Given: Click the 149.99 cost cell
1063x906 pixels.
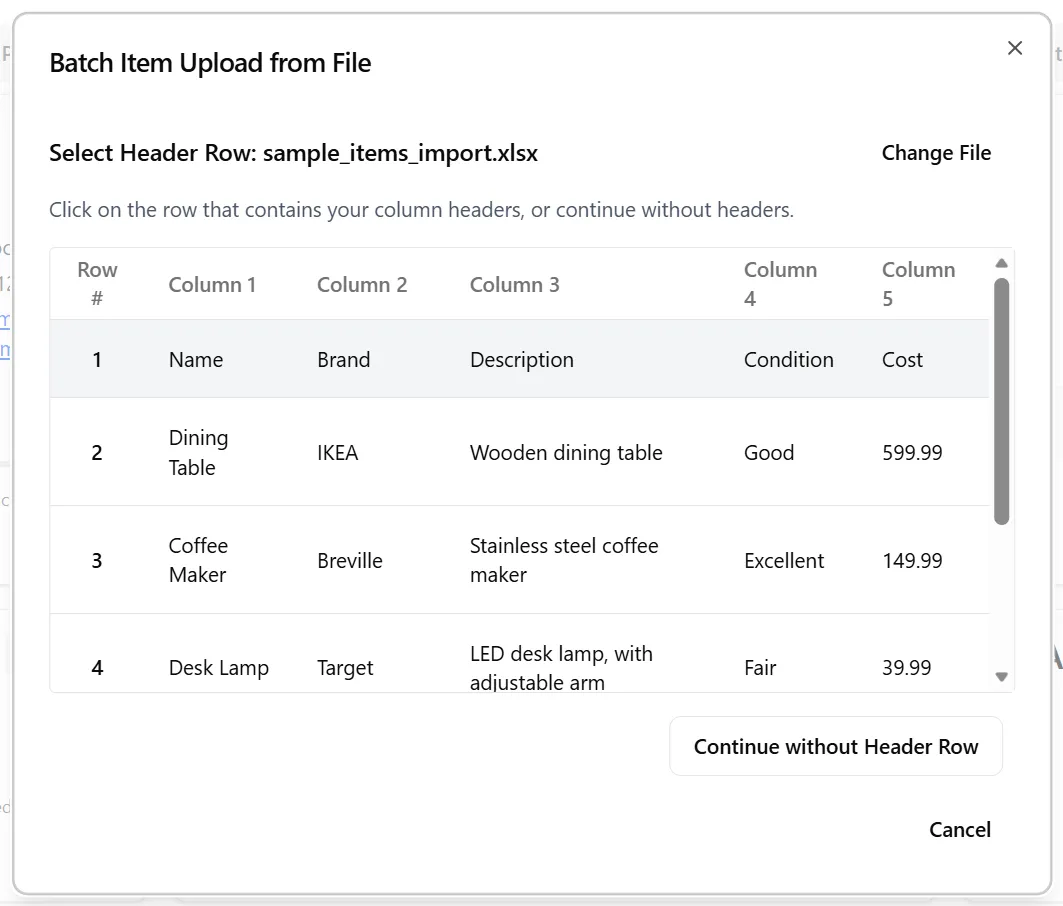Looking at the screenshot, I should point(912,560).
